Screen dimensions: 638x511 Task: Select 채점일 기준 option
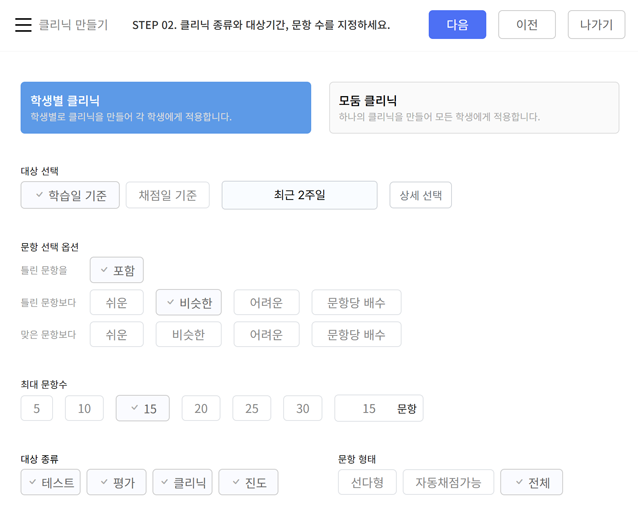167,195
